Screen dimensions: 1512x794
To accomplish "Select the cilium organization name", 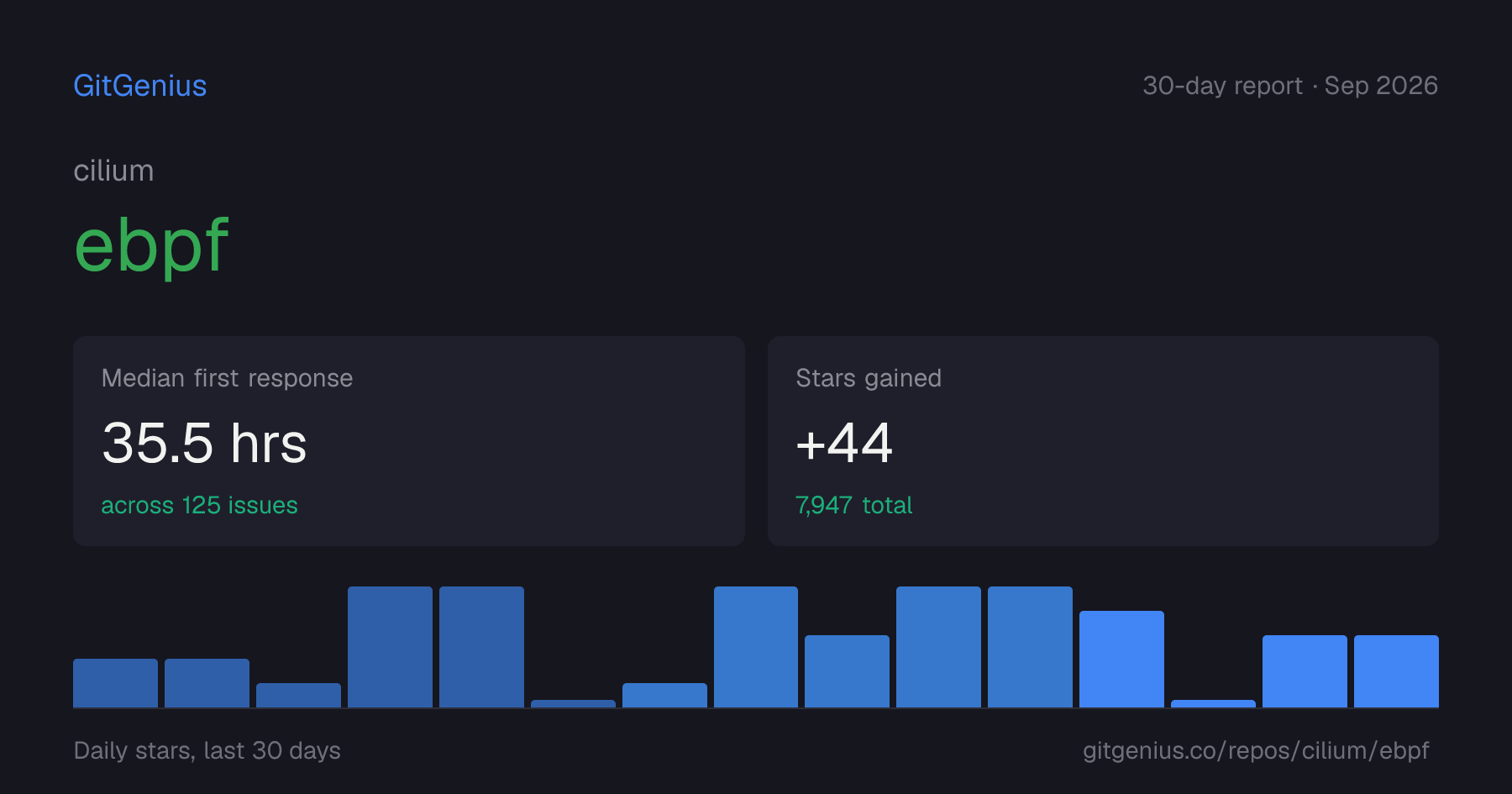I will click(x=113, y=171).
